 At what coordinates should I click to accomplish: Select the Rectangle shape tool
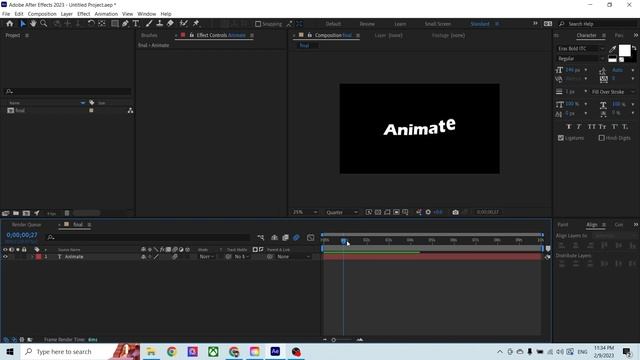pyautogui.click(x=115, y=24)
